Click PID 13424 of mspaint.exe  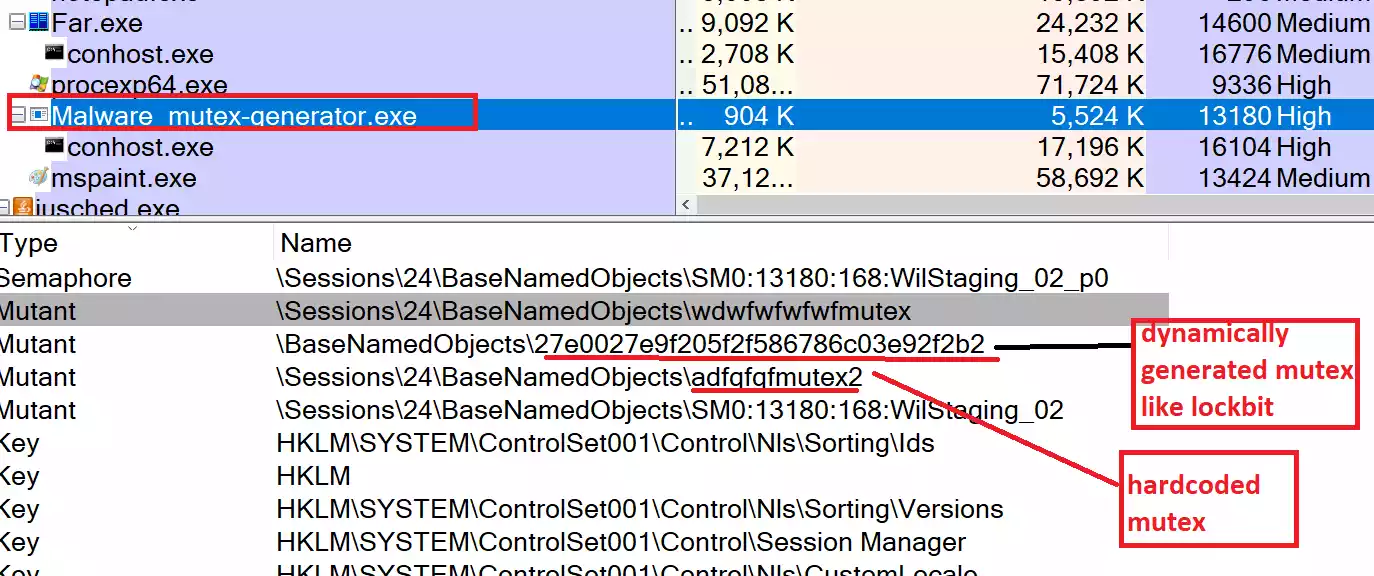click(x=1235, y=178)
